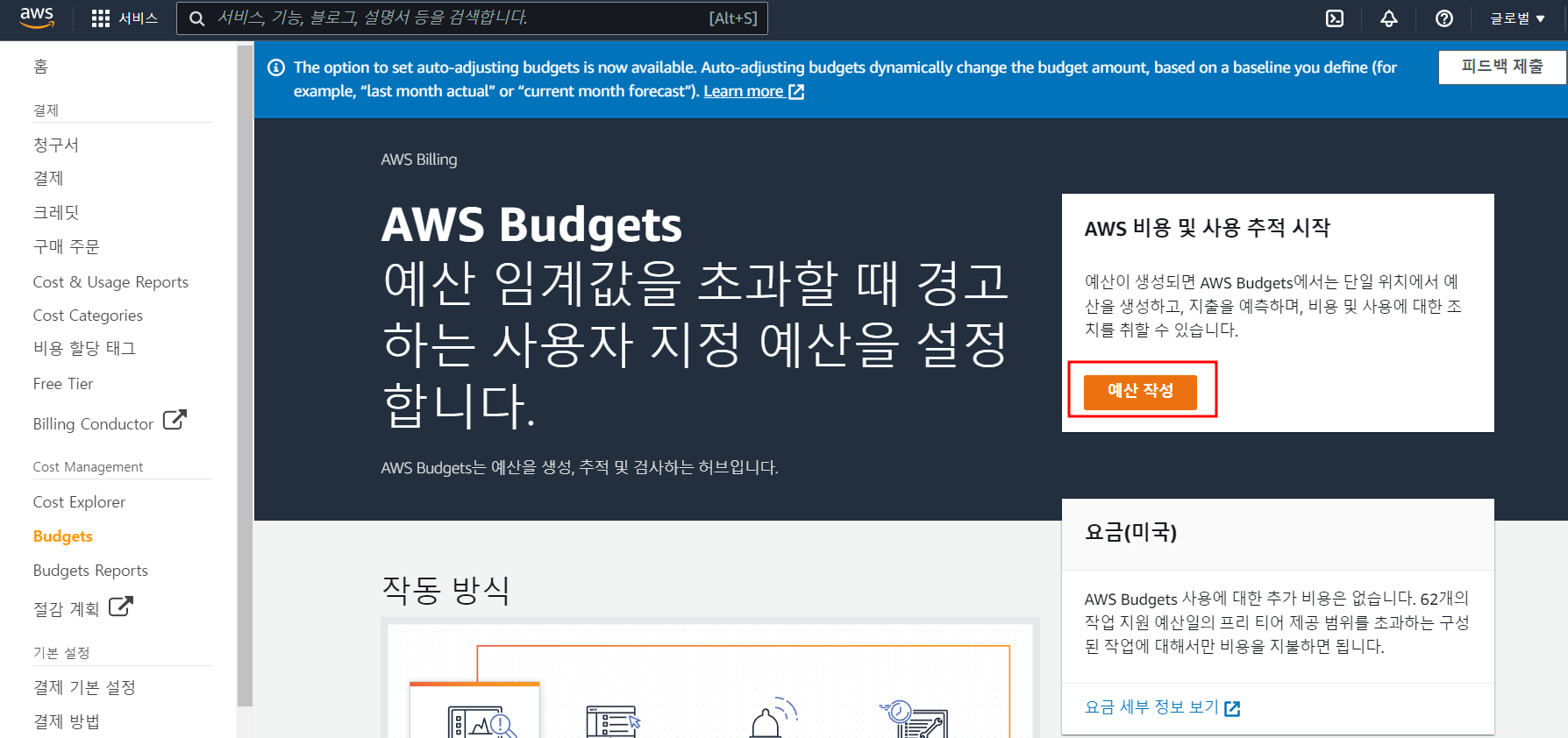Open the 서비스 menu label

(138, 18)
